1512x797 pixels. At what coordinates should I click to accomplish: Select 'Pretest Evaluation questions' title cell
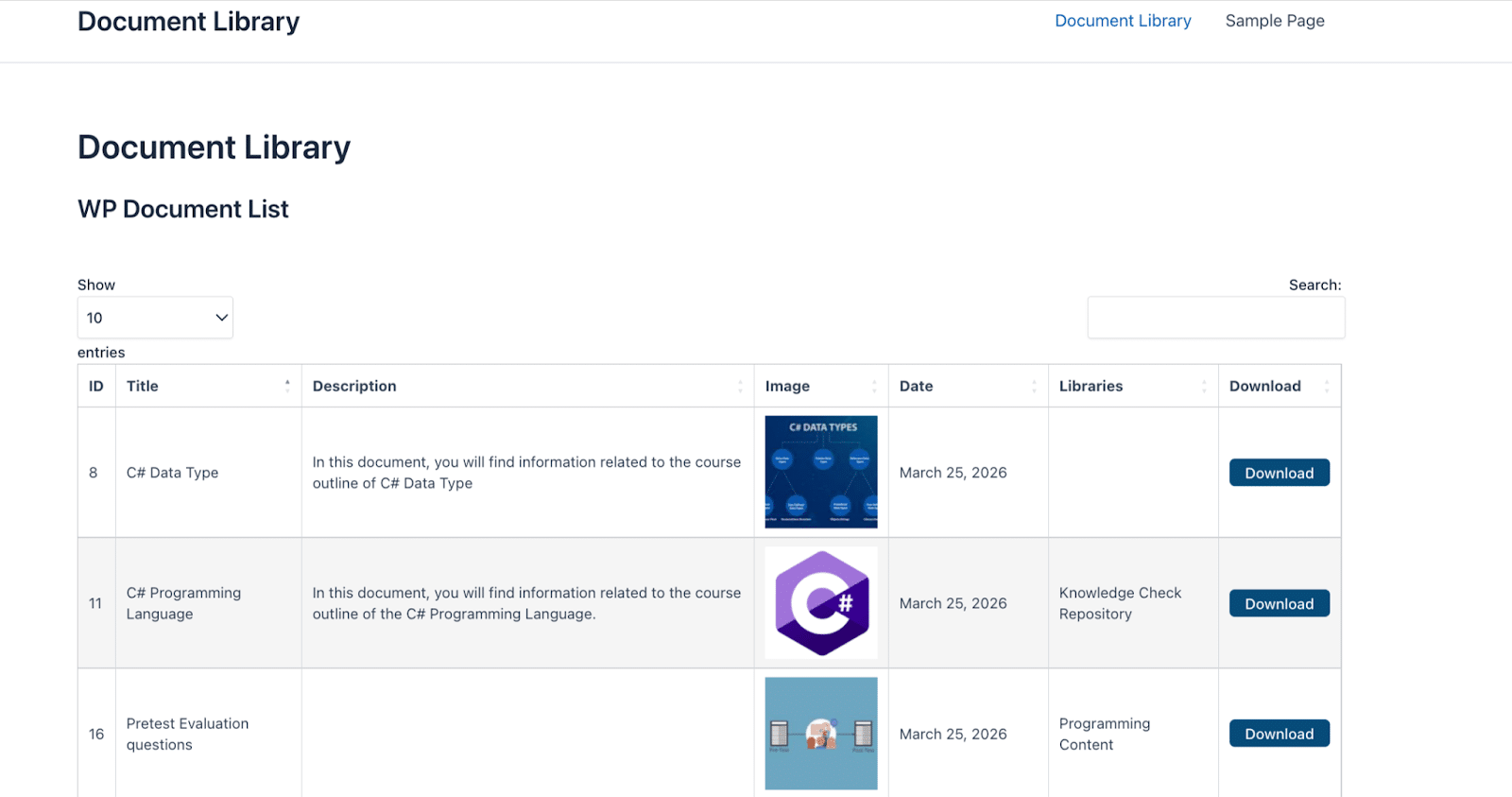[209, 734]
